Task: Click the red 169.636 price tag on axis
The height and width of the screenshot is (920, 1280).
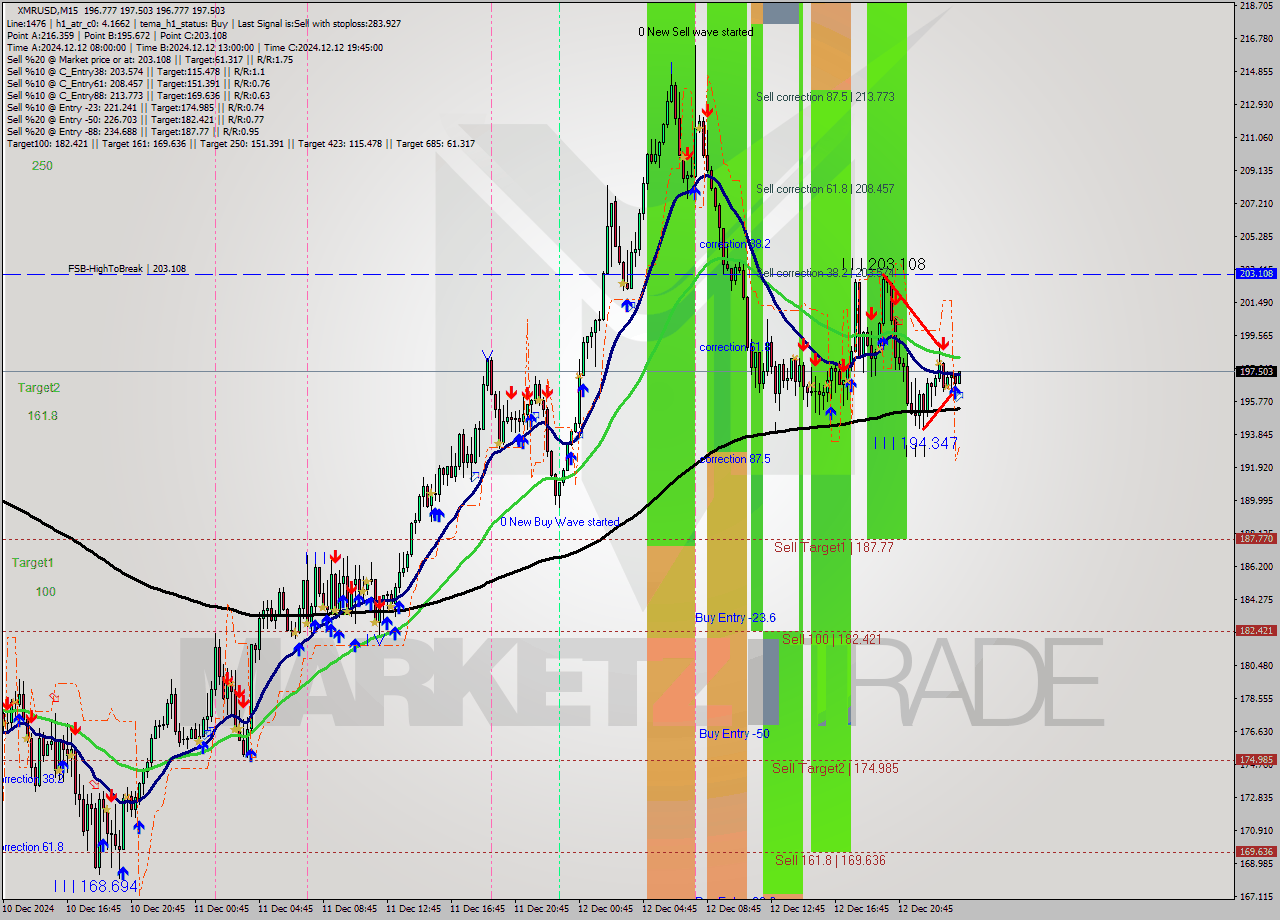Action: [1256, 852]
